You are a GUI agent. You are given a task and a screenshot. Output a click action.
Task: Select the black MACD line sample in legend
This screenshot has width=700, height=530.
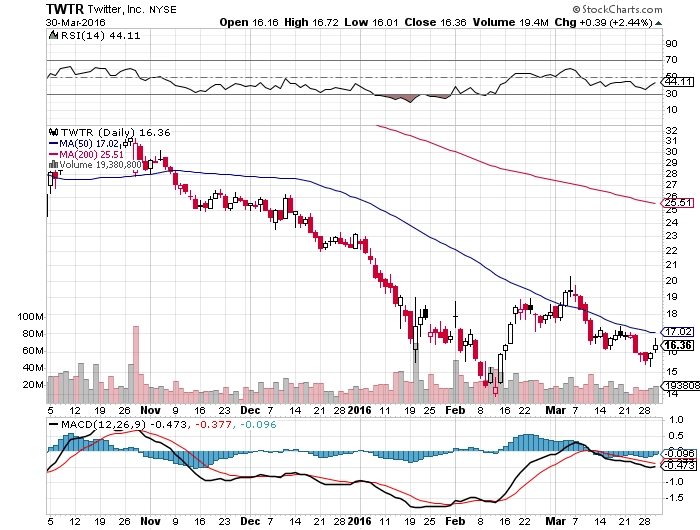tap(54, 425)
